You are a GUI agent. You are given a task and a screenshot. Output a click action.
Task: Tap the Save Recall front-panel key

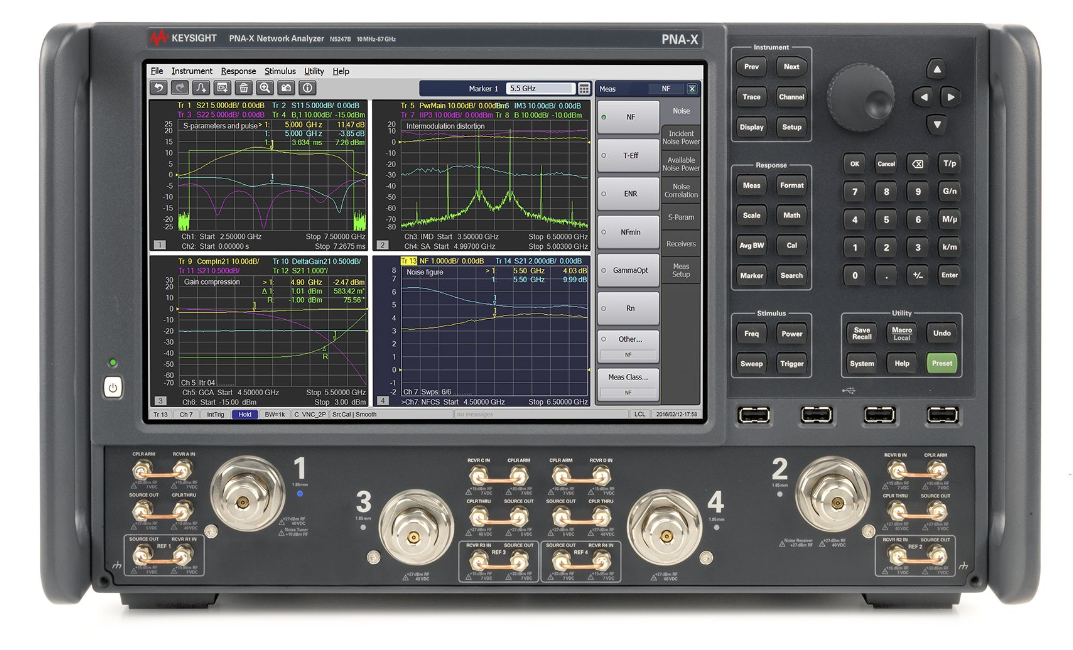(862, 333)
